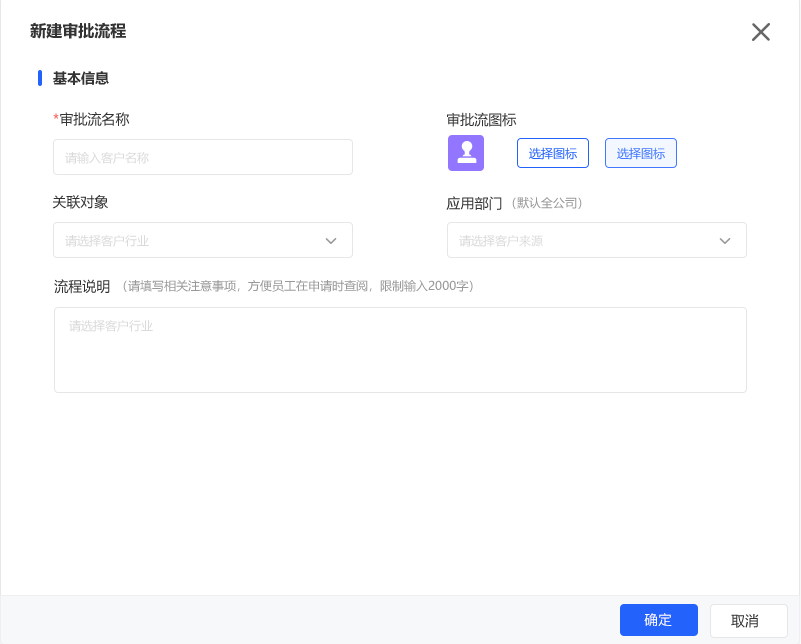801x644 pixels.
Task: Click the white 选择图标 button
Action: point(553,153)
